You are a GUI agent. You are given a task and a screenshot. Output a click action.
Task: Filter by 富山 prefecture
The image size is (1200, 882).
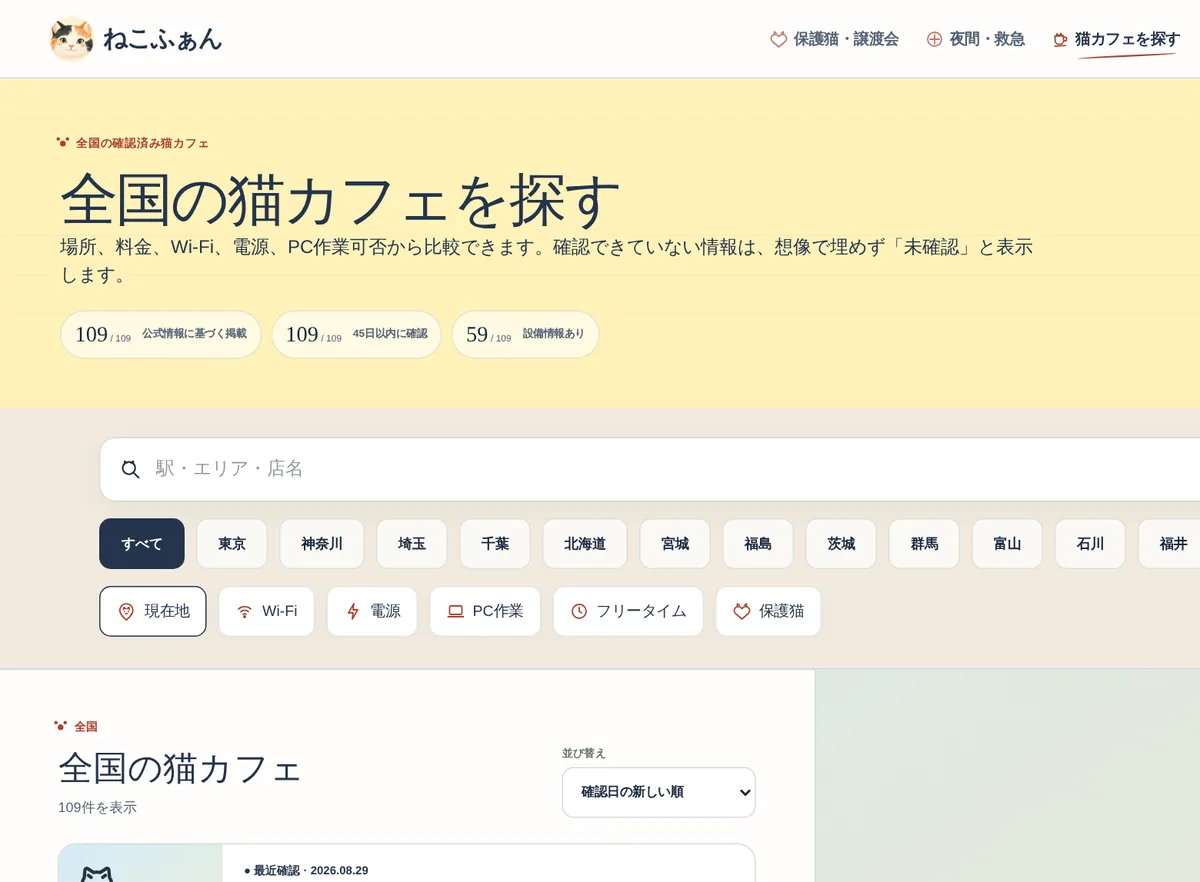[x=1007, y=544]
